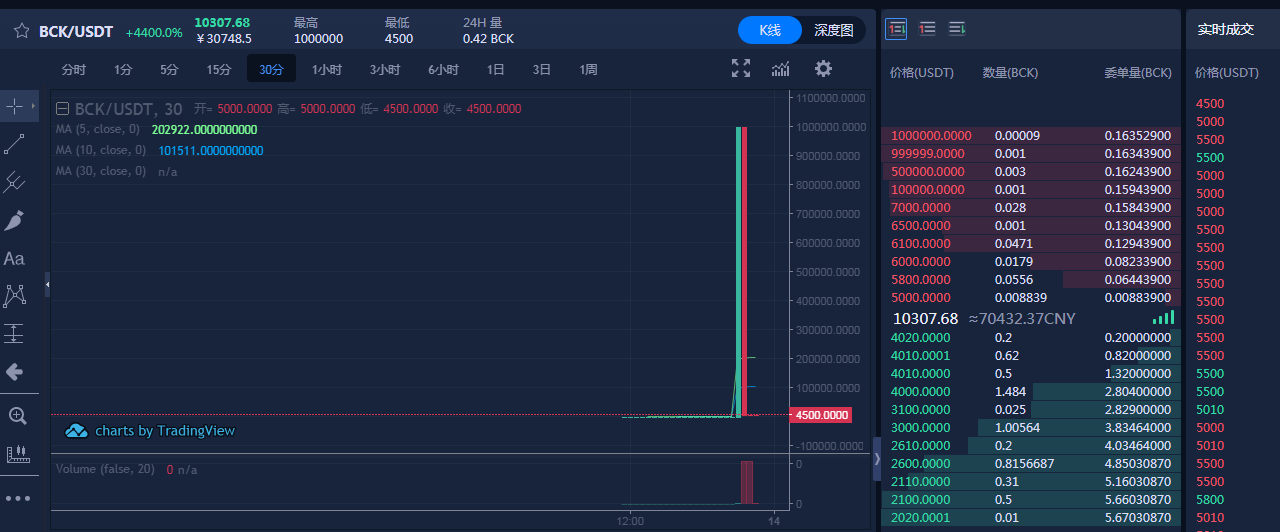
Task: Click Volume (false, 20) indicator label
Action: coord(105,469)
